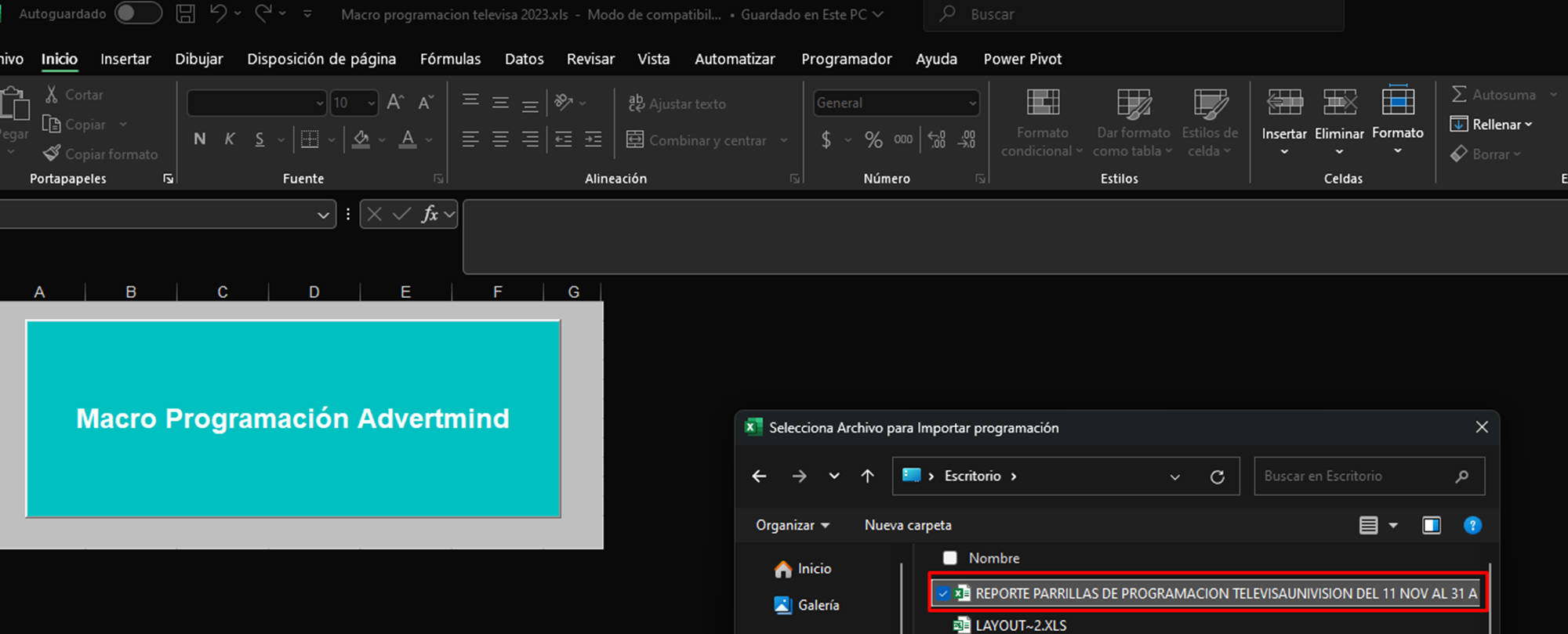
Task: Decrease the indent
Action: 564,139
